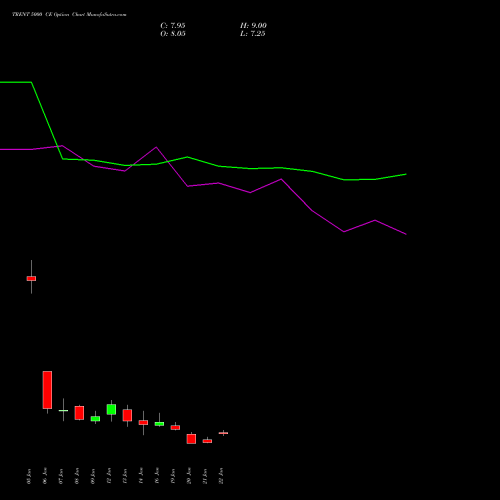Click the open value O: 8.05
The image size is (500, 500).
pos(173,34)
